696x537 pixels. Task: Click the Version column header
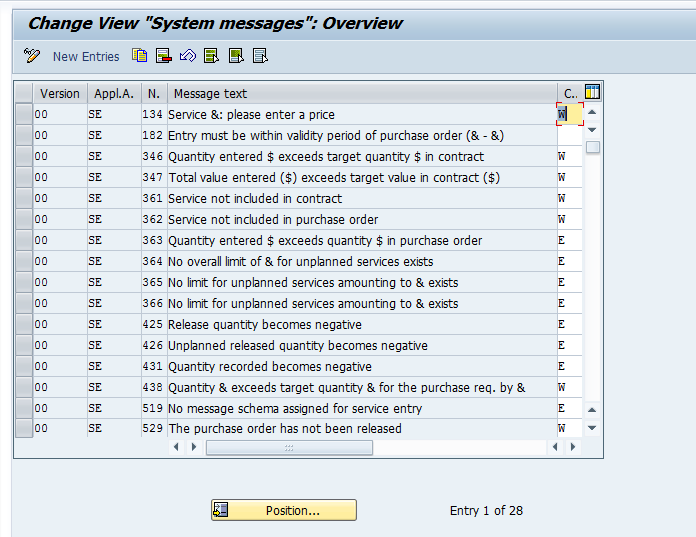coord(59,94)
